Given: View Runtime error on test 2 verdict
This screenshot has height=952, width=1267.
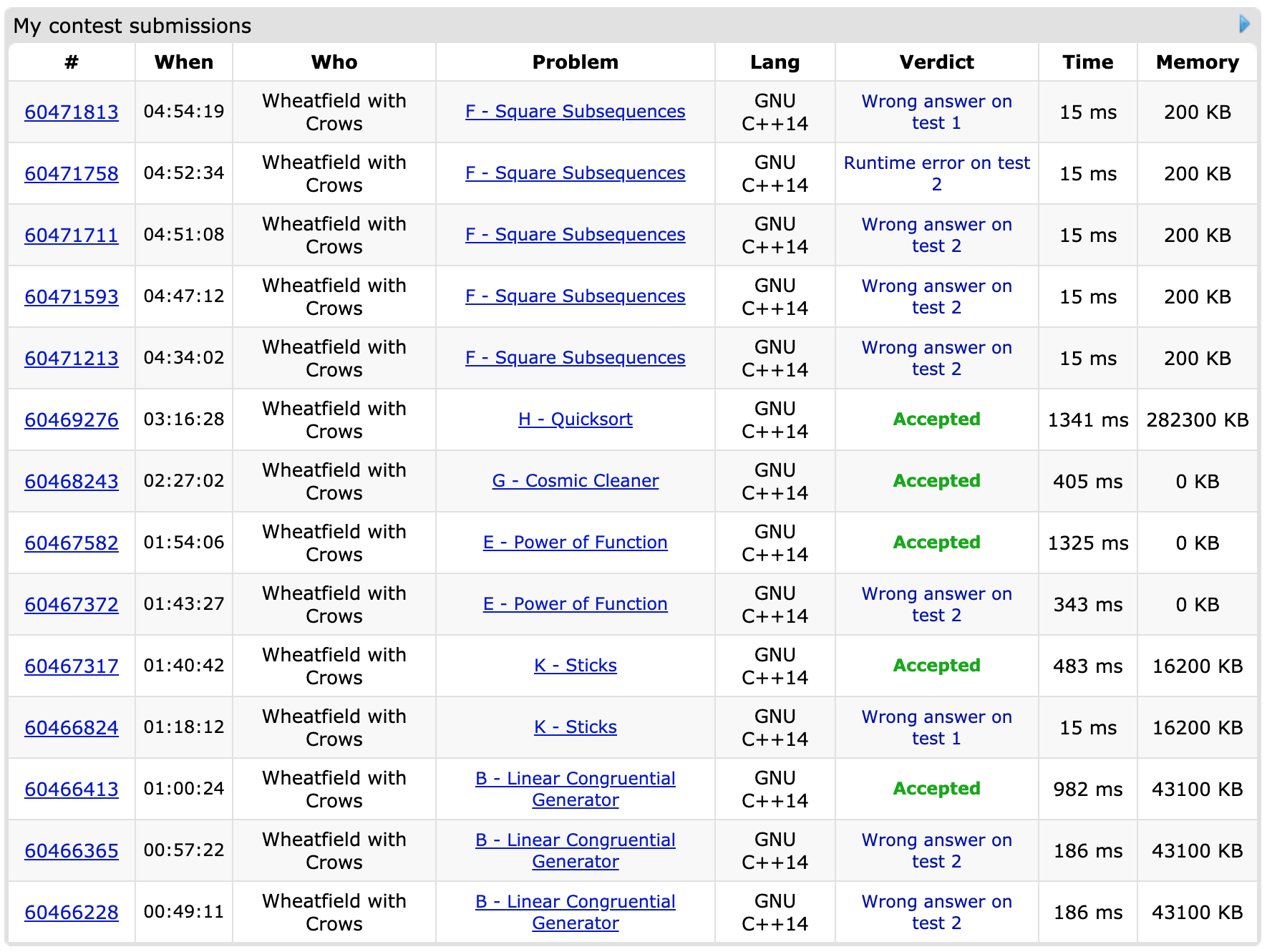Looking at the screenshot, I should pos(936,173).
